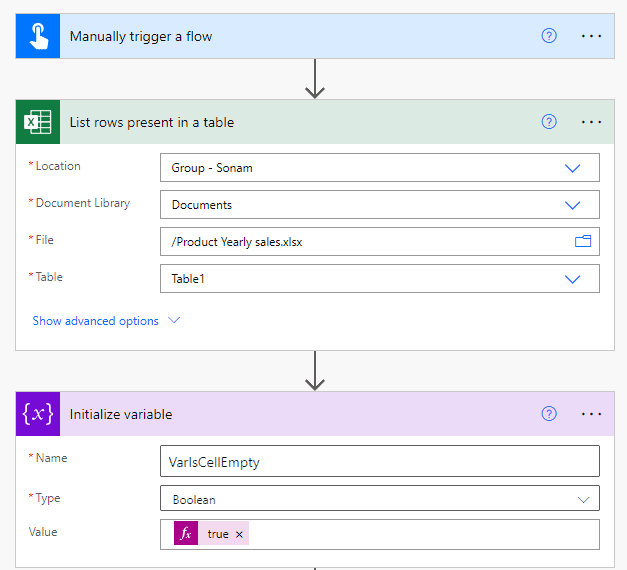The width and height of the screenshot is (627, 570).
Task: Click the Name field containing VarIsCellEmpty
Action: 379,461
